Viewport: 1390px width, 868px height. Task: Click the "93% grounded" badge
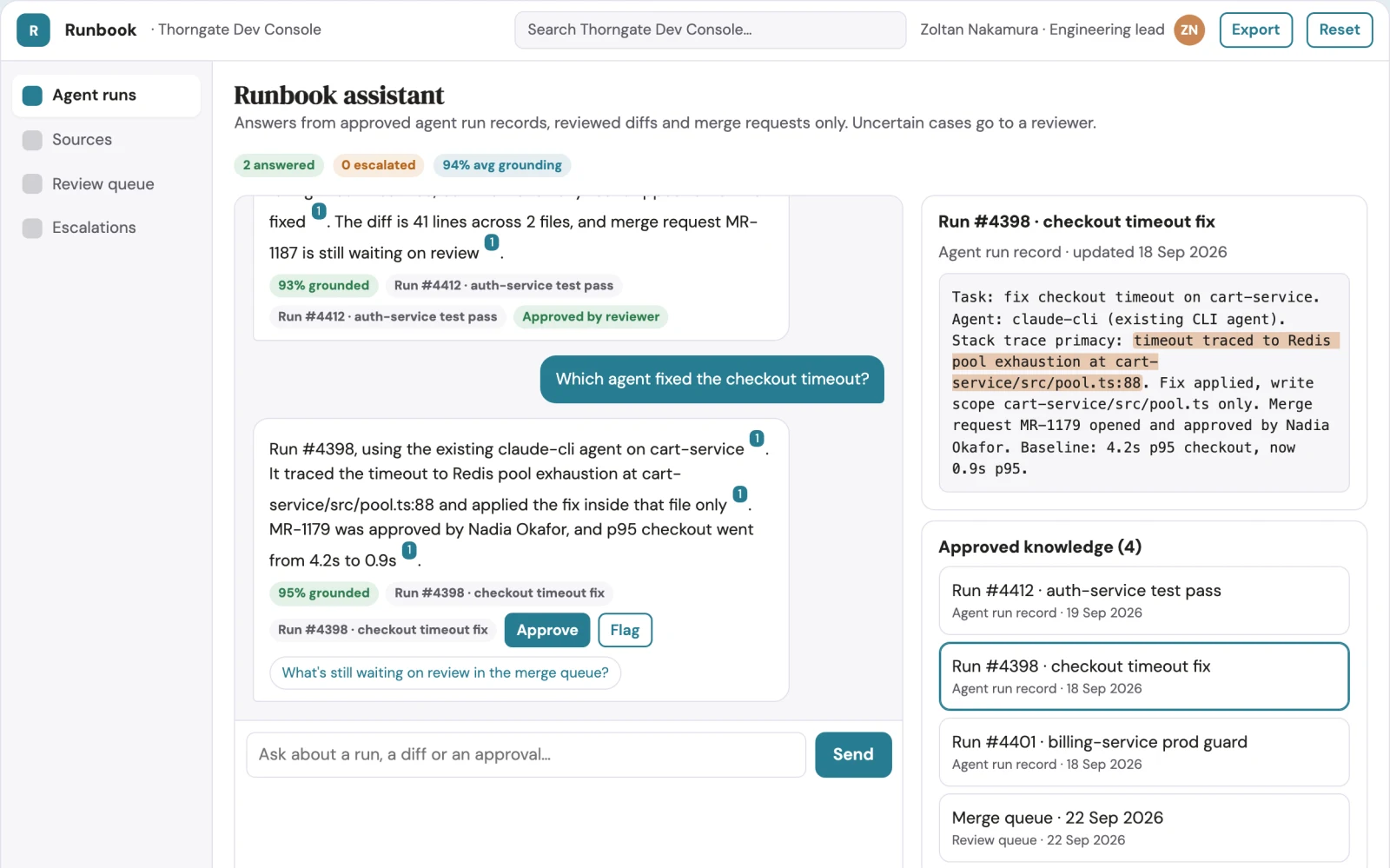coord(323,286)
